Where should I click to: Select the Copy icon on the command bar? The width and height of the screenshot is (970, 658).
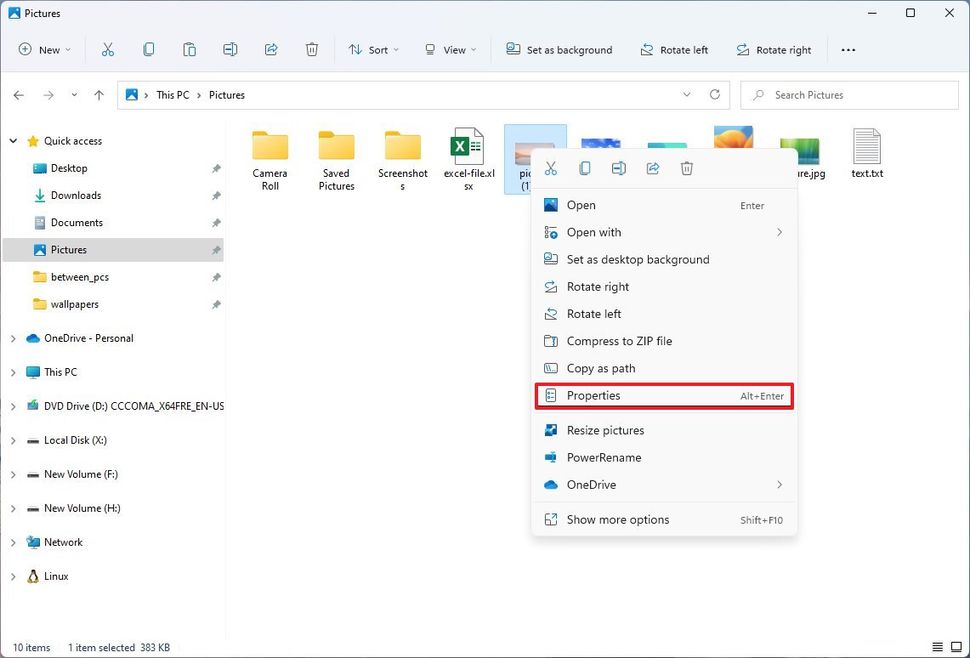coord(150,49)
